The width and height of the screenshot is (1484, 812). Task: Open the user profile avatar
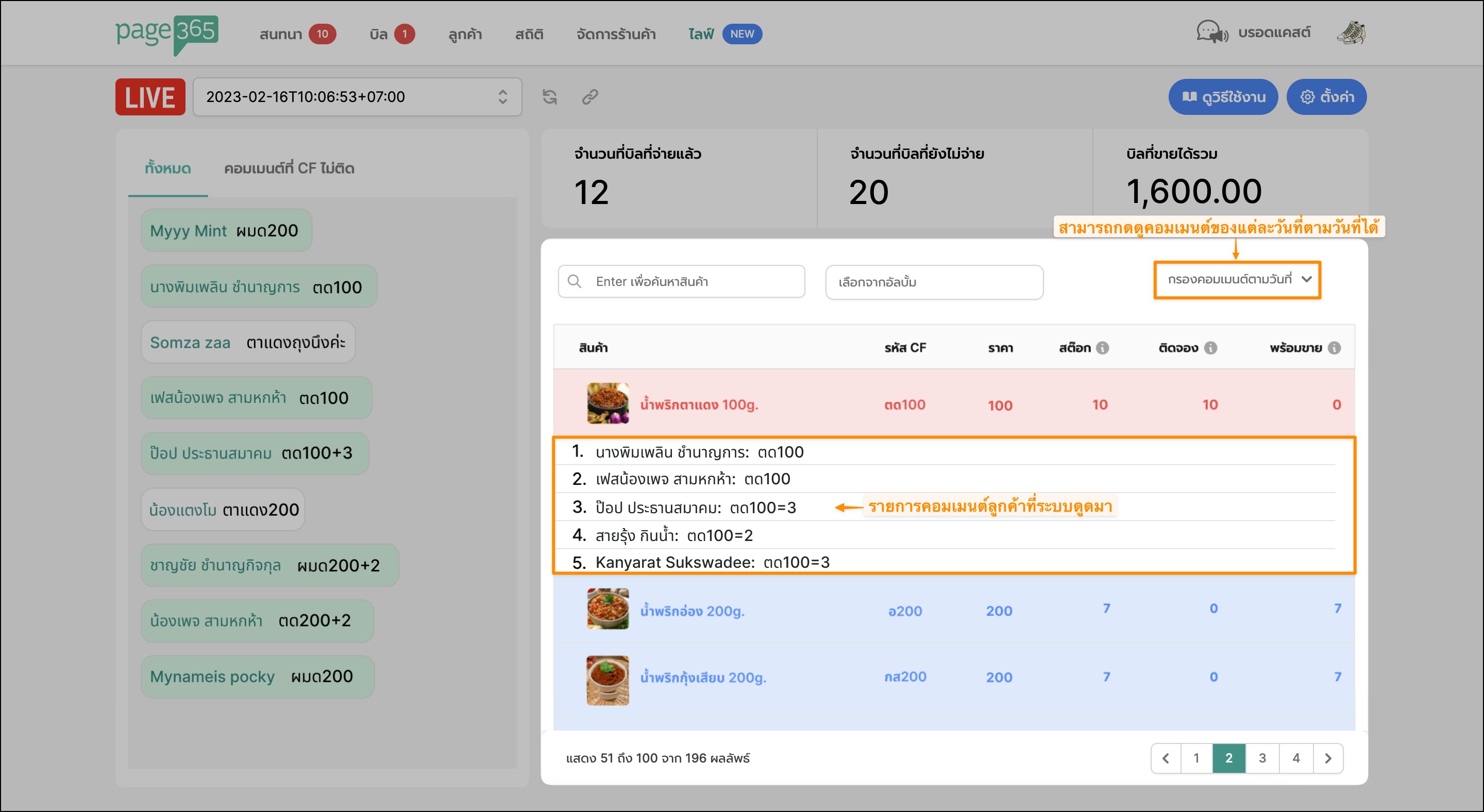[x=1351, y=33]
